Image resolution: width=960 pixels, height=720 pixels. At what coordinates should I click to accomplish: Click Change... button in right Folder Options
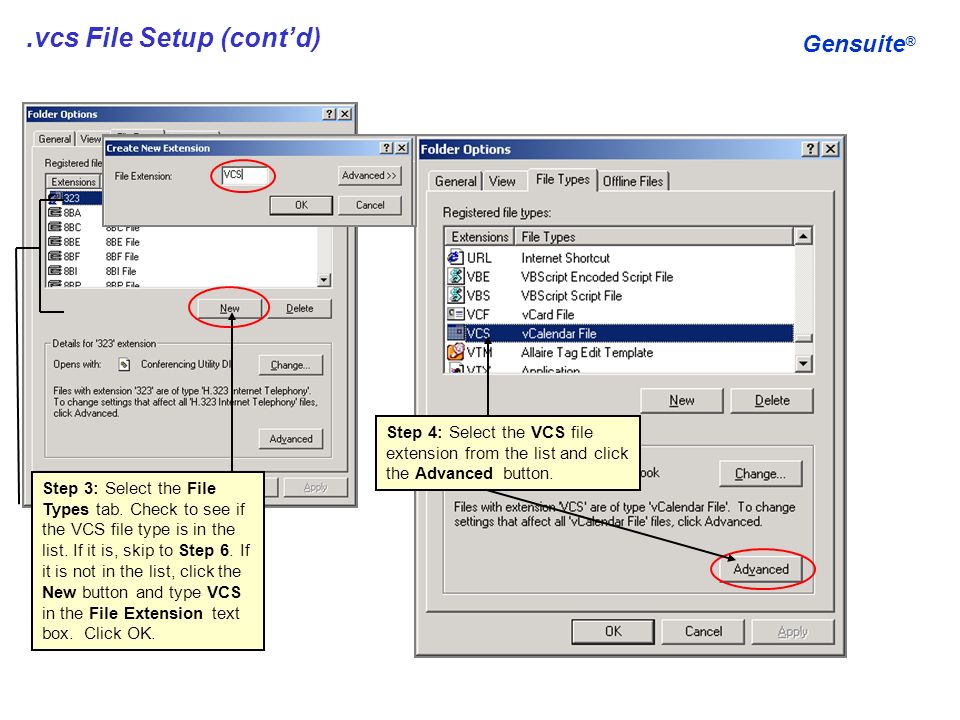click(760, 473)
